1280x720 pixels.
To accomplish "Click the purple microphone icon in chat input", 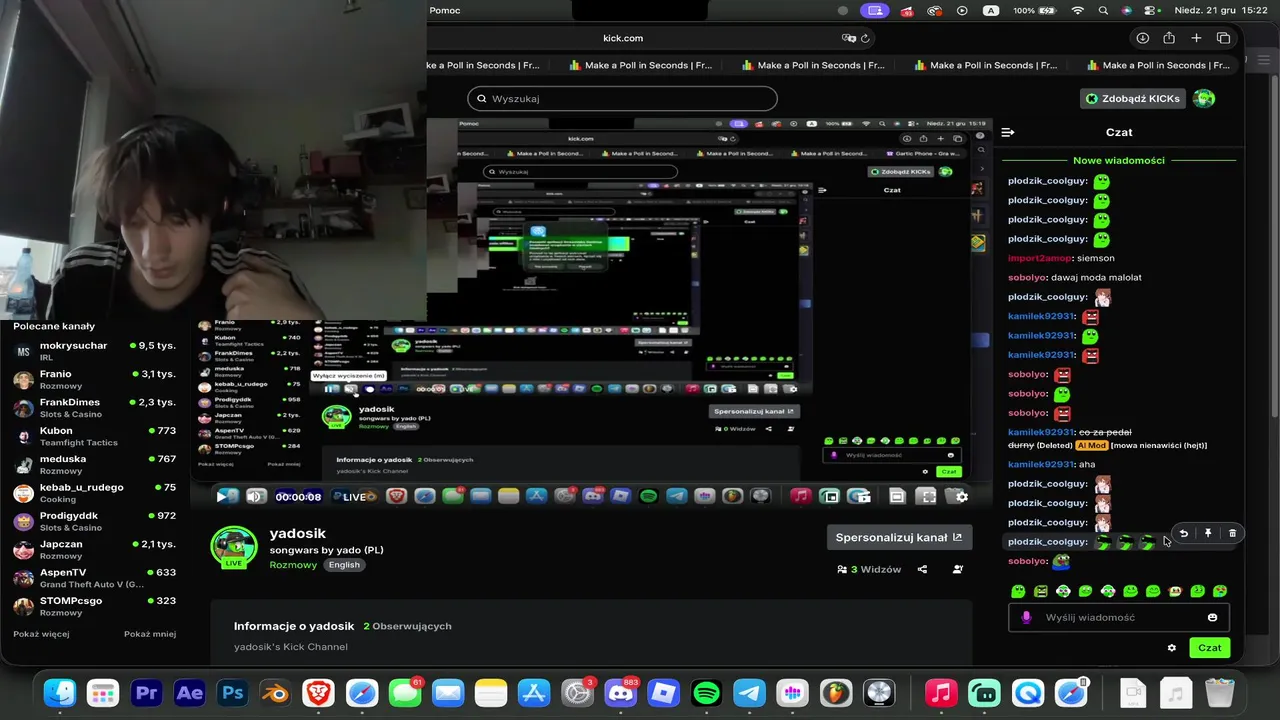I will point(1025,617).
